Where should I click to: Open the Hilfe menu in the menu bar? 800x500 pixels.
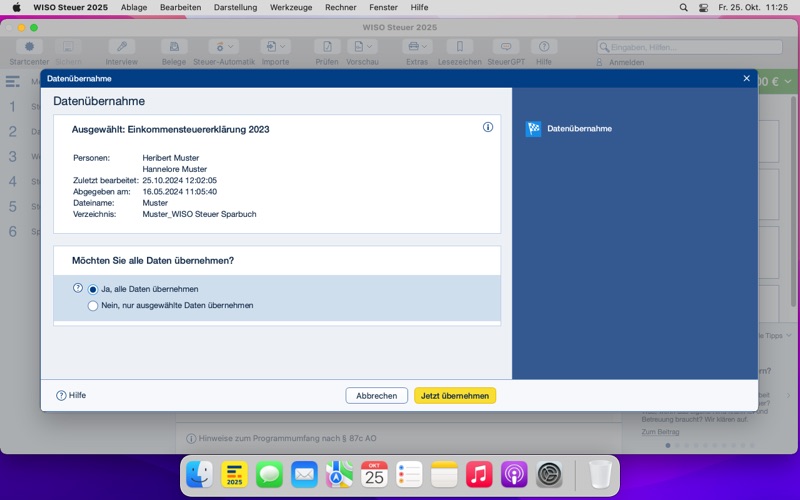[x=419, y=8]
